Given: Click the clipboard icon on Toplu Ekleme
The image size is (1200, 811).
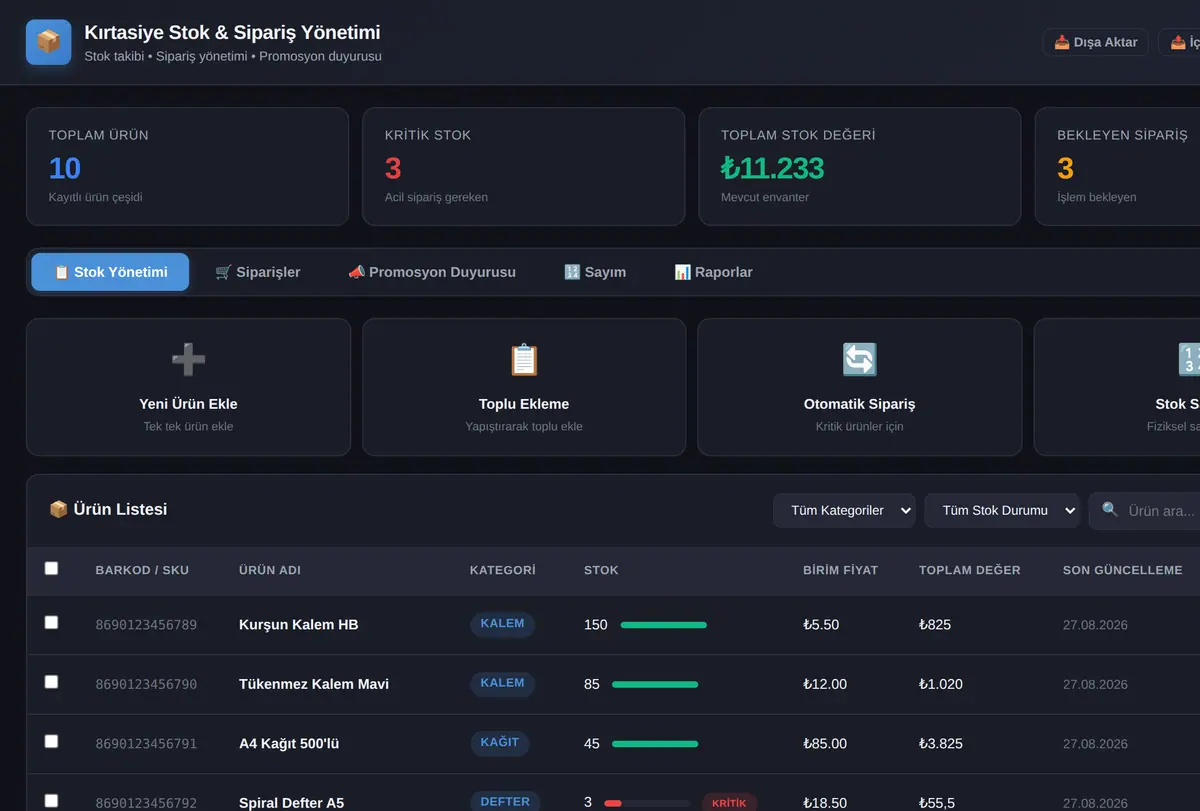Looking at the screenshot, I should tap(524, 359).
